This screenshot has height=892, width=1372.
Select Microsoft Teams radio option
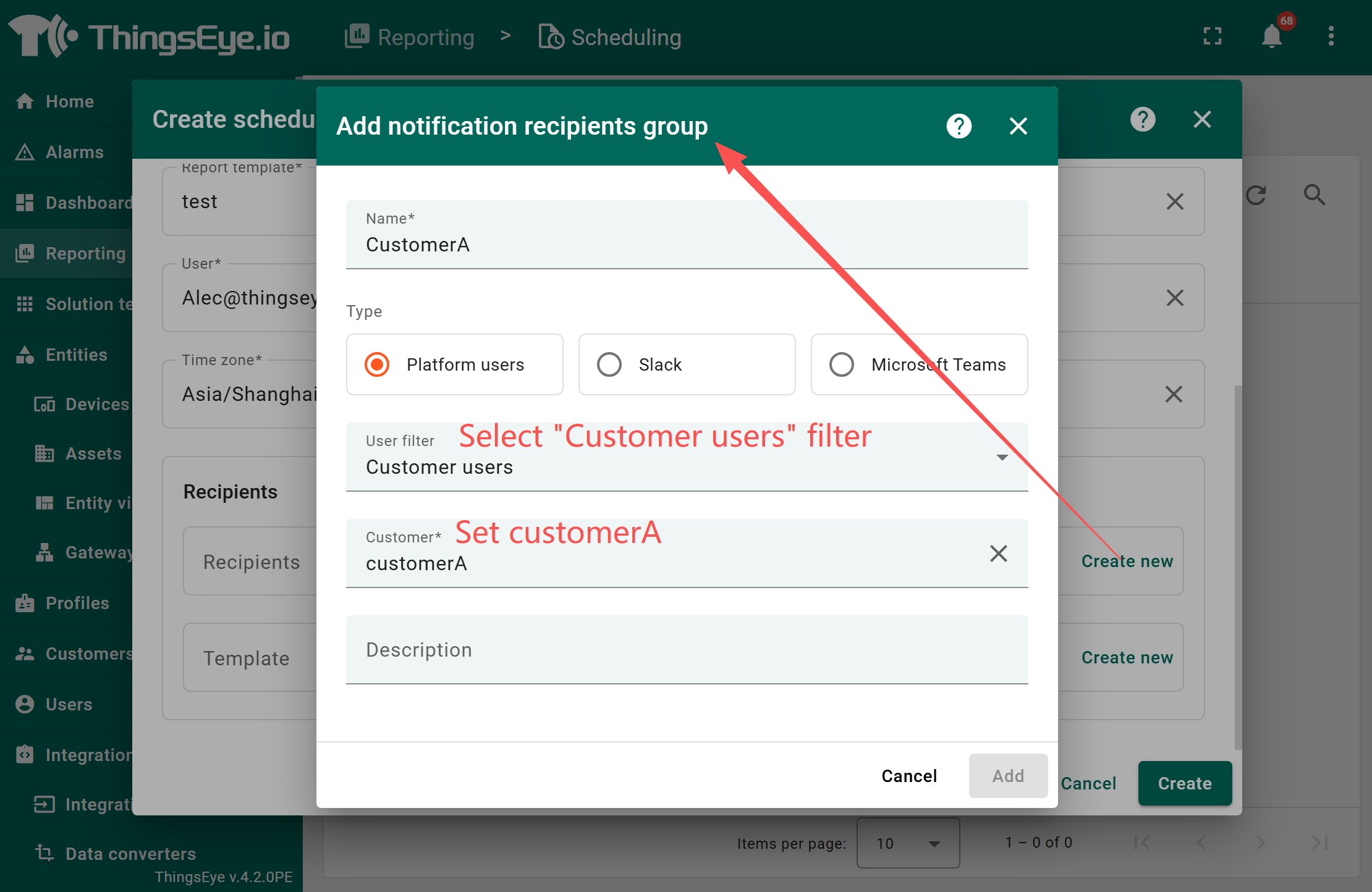pos(842,364)
